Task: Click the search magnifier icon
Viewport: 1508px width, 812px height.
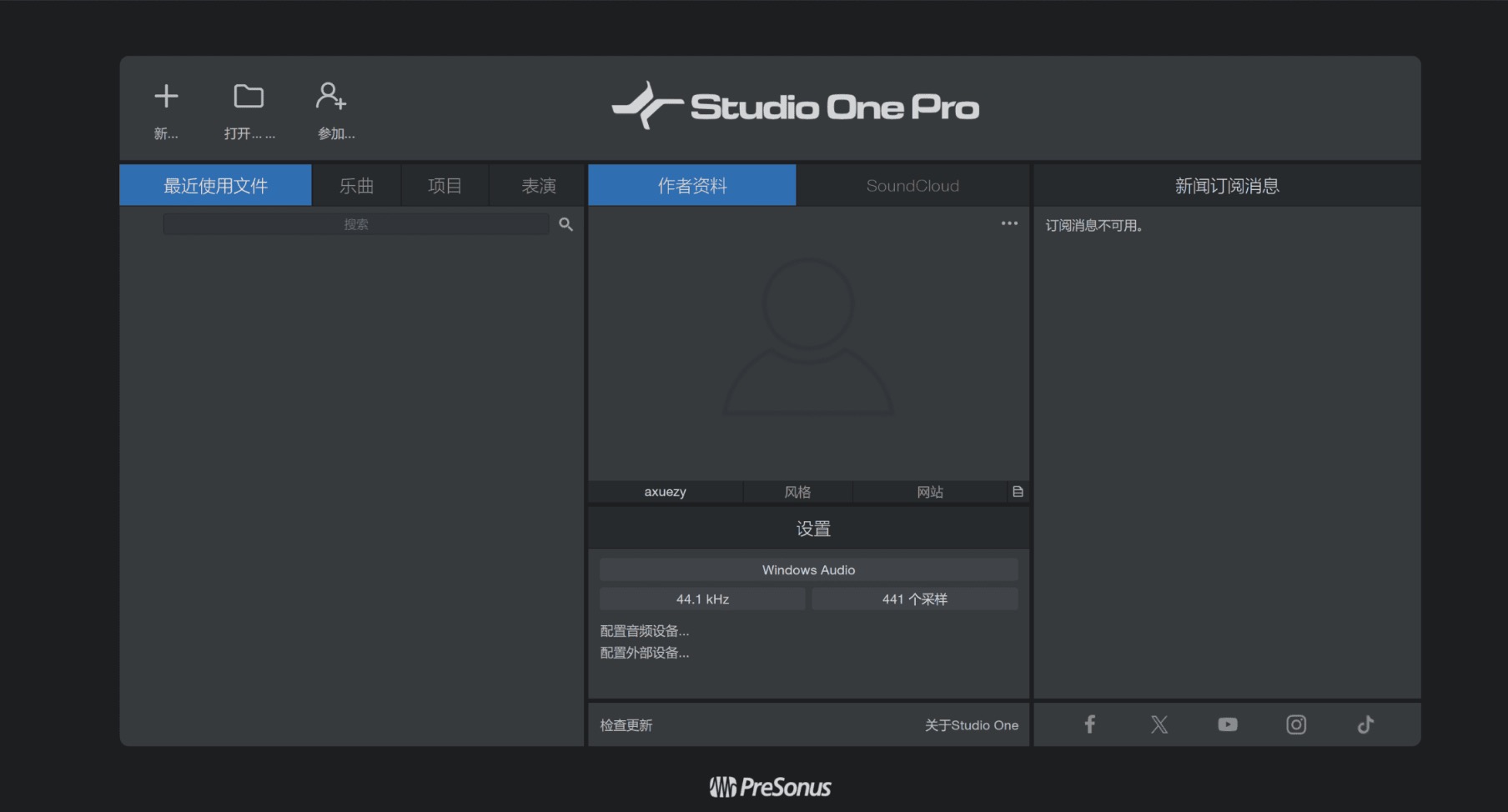Action: [x=565, y=224]
